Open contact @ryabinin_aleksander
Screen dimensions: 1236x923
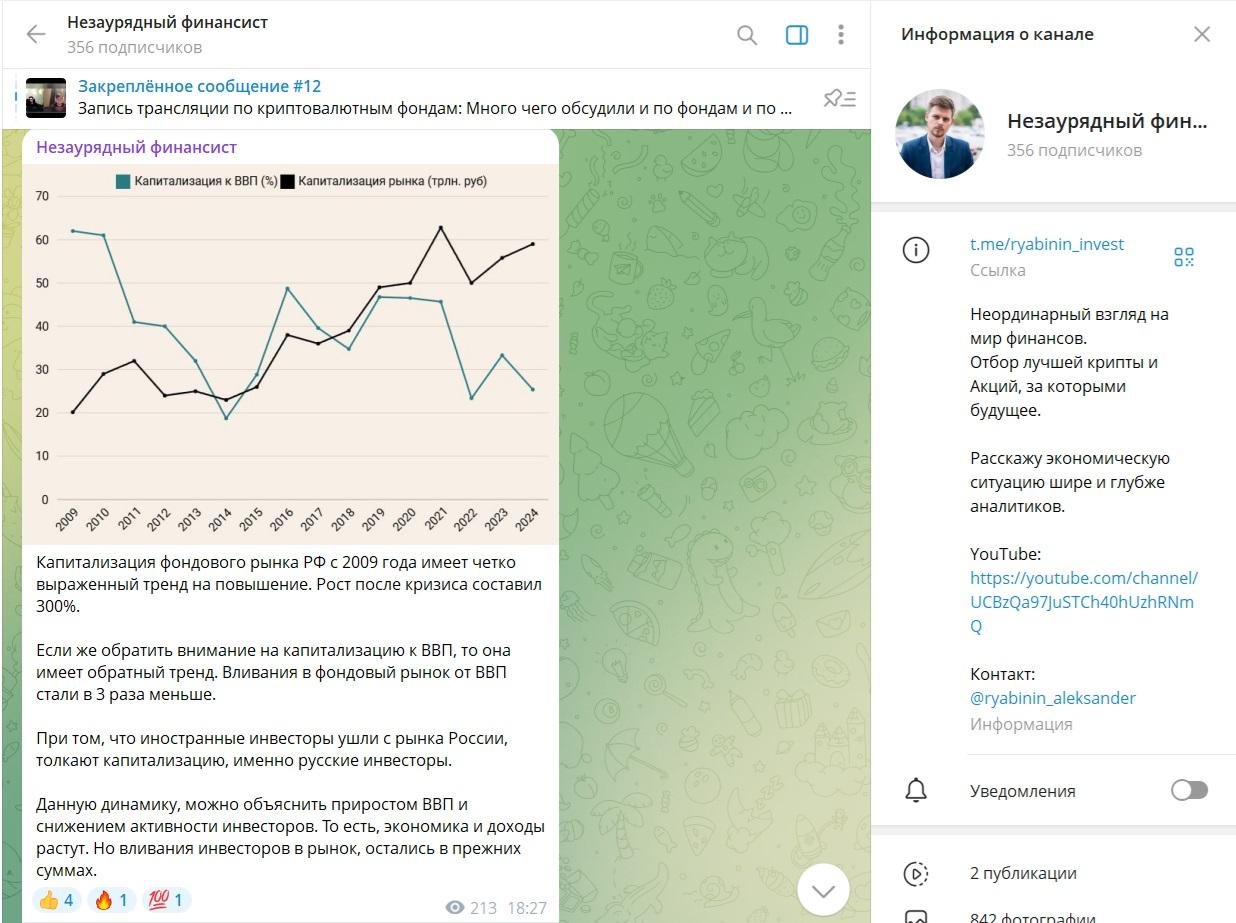(x=1053, y=698)
